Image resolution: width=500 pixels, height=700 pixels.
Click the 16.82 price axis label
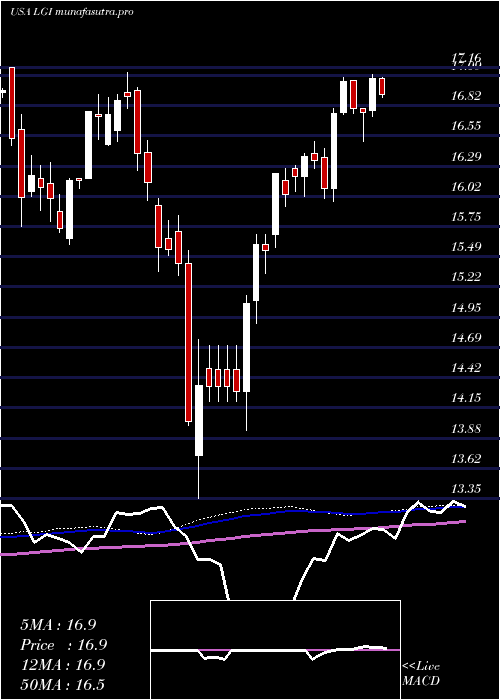[467, 96]
